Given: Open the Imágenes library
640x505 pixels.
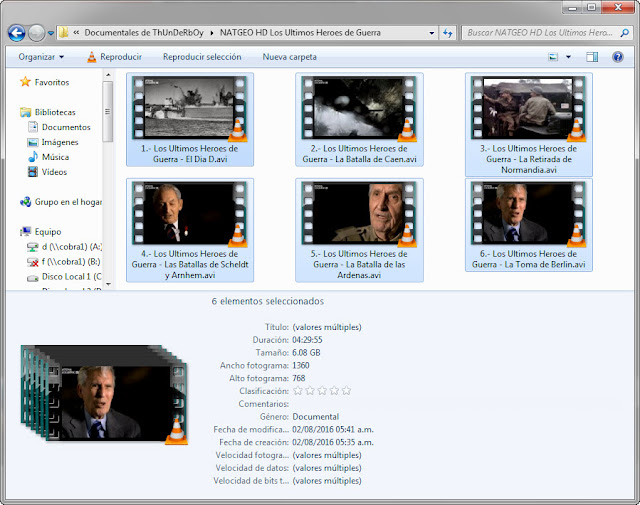Looking at the screenshot, I should pos(60,142).
